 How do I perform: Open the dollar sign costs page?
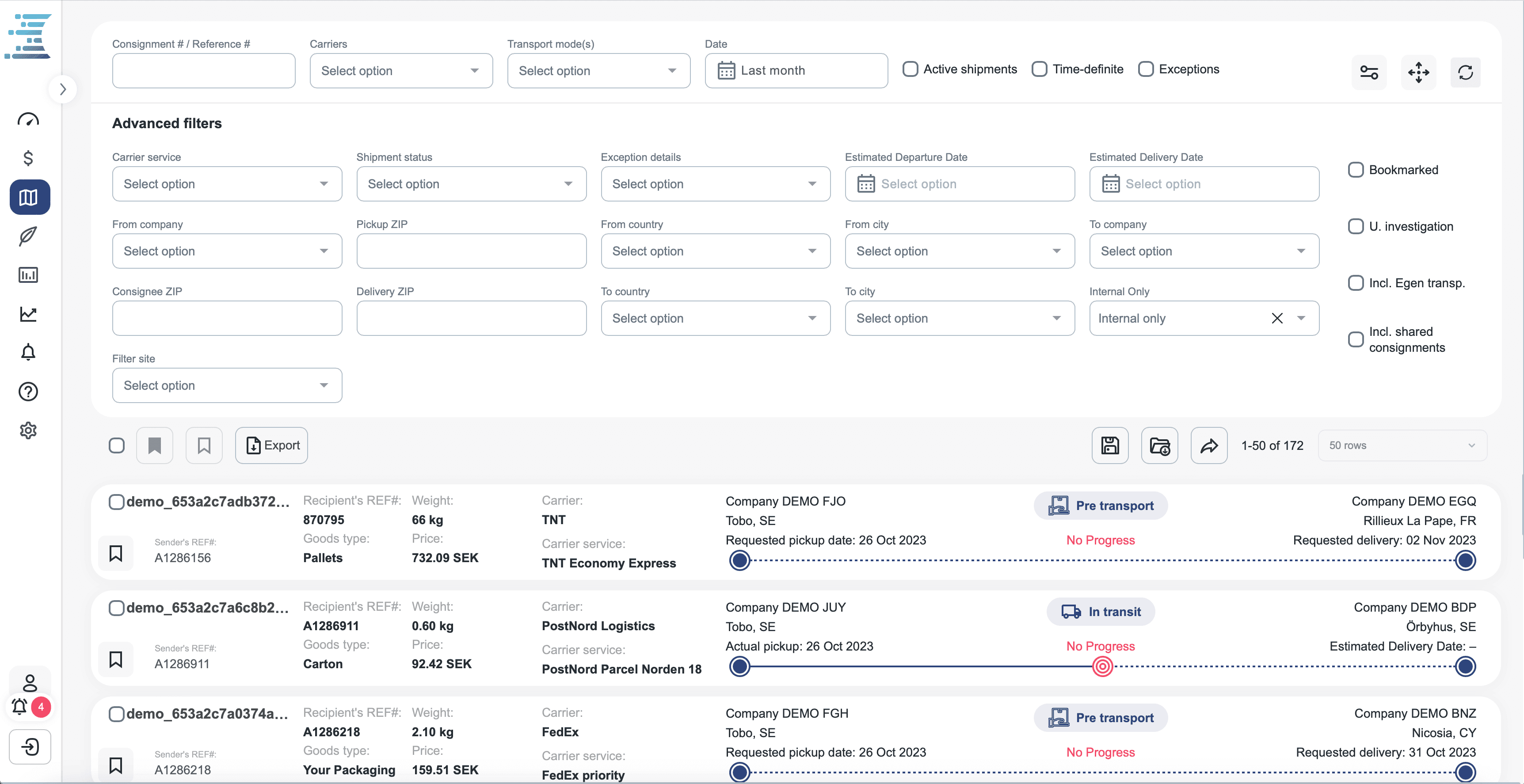pos(28,158)
